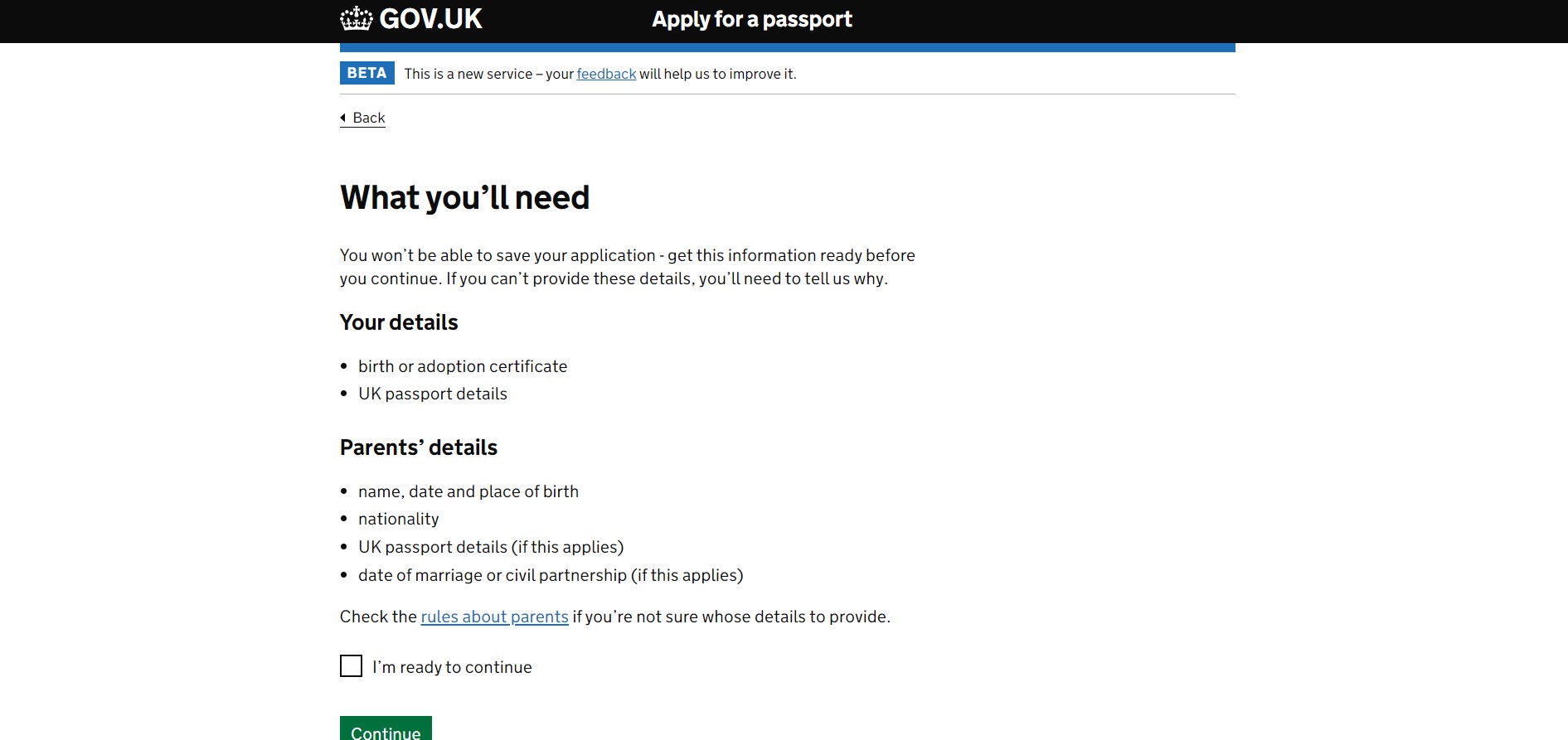This screenshot has width=1568, height=740.
Task: Click the BETA phase tag
Action: pos(367,73)
